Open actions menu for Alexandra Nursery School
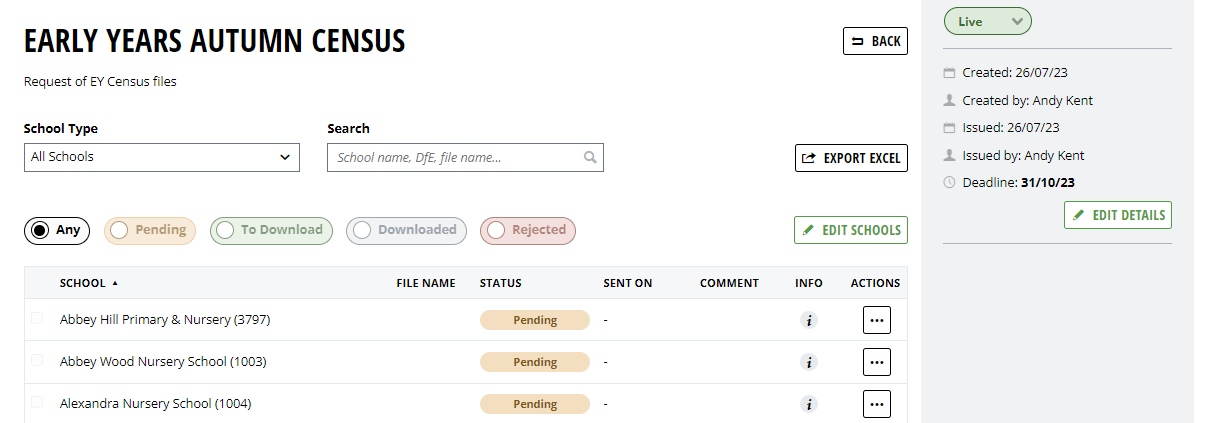 [x=877, y=404]
